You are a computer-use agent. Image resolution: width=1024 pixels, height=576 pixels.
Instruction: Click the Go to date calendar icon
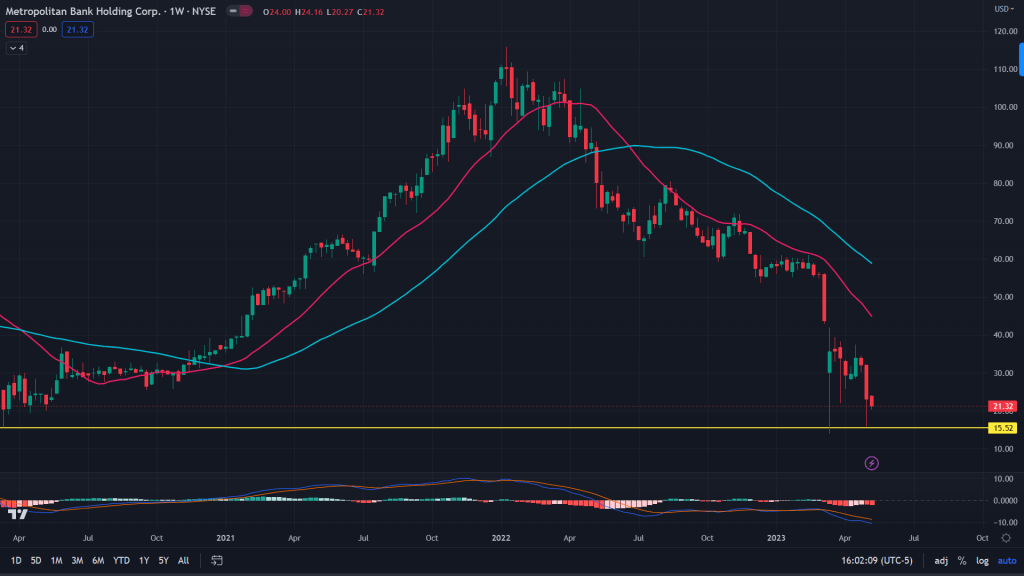[216, 561]
